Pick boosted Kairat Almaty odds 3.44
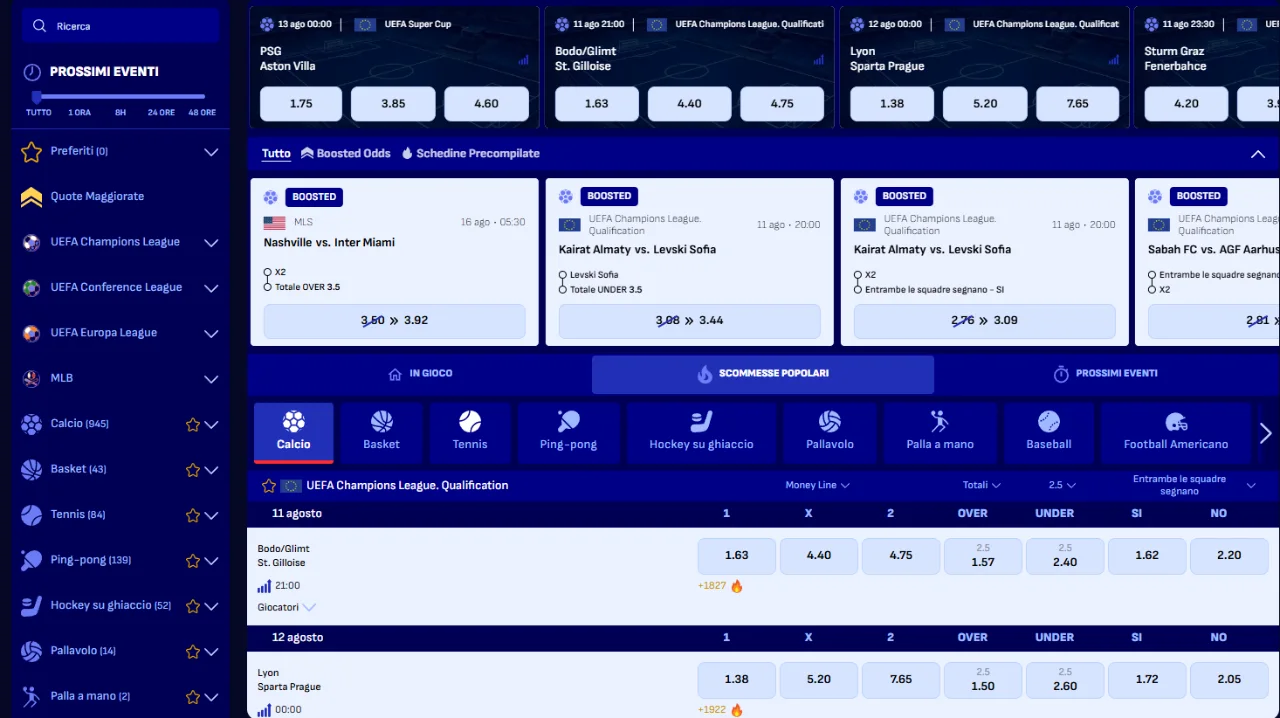The image size is (1280, 718). (x=689, y=321)
